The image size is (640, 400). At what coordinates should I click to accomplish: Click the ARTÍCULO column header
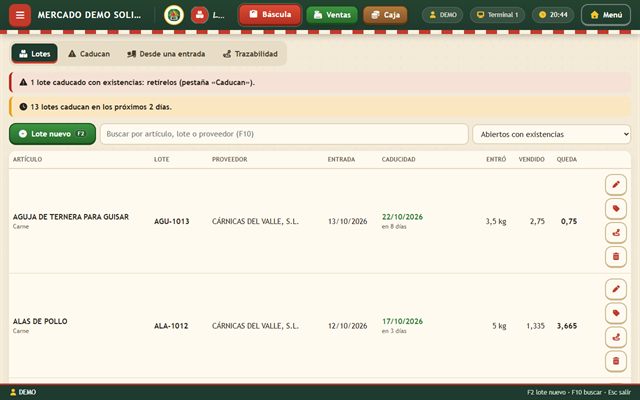[27, 159]
